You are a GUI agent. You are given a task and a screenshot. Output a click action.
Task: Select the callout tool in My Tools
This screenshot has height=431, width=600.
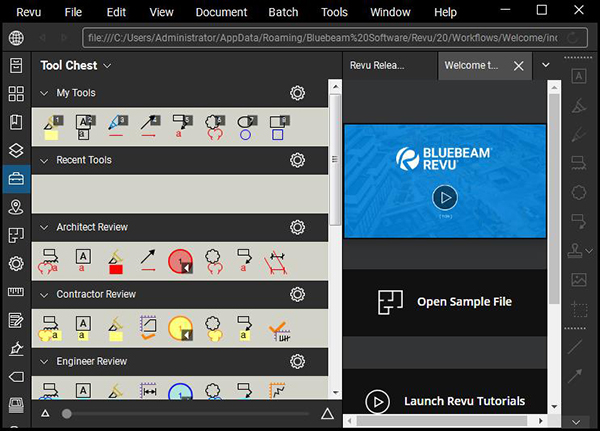click(181, 127)
